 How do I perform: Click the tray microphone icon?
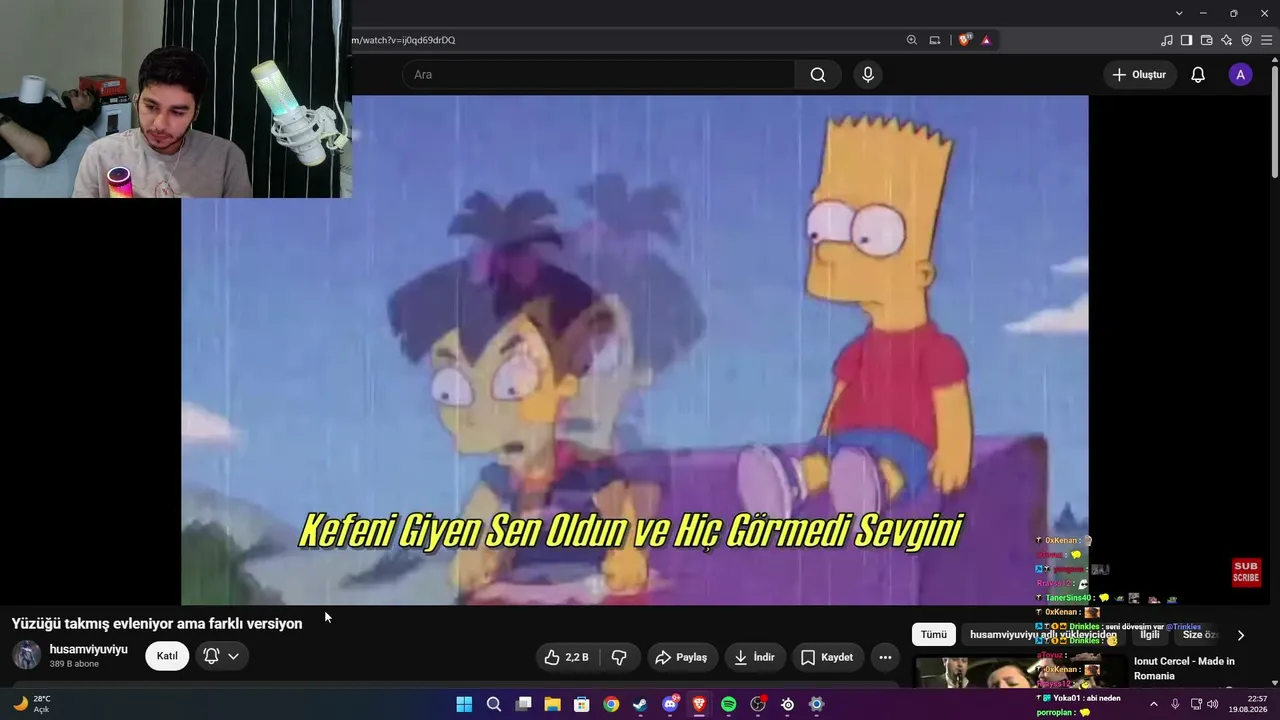[1175, 704]
